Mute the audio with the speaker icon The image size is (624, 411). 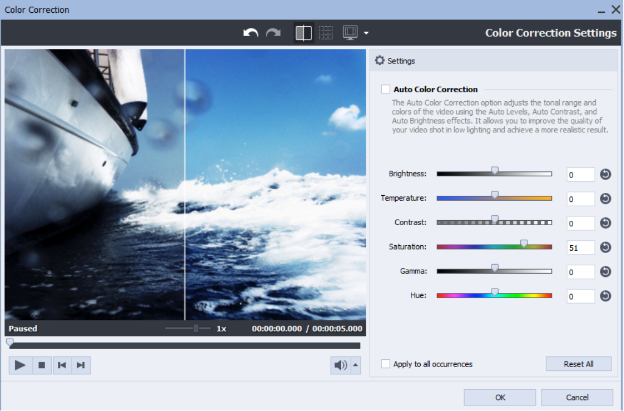[340, 365]
